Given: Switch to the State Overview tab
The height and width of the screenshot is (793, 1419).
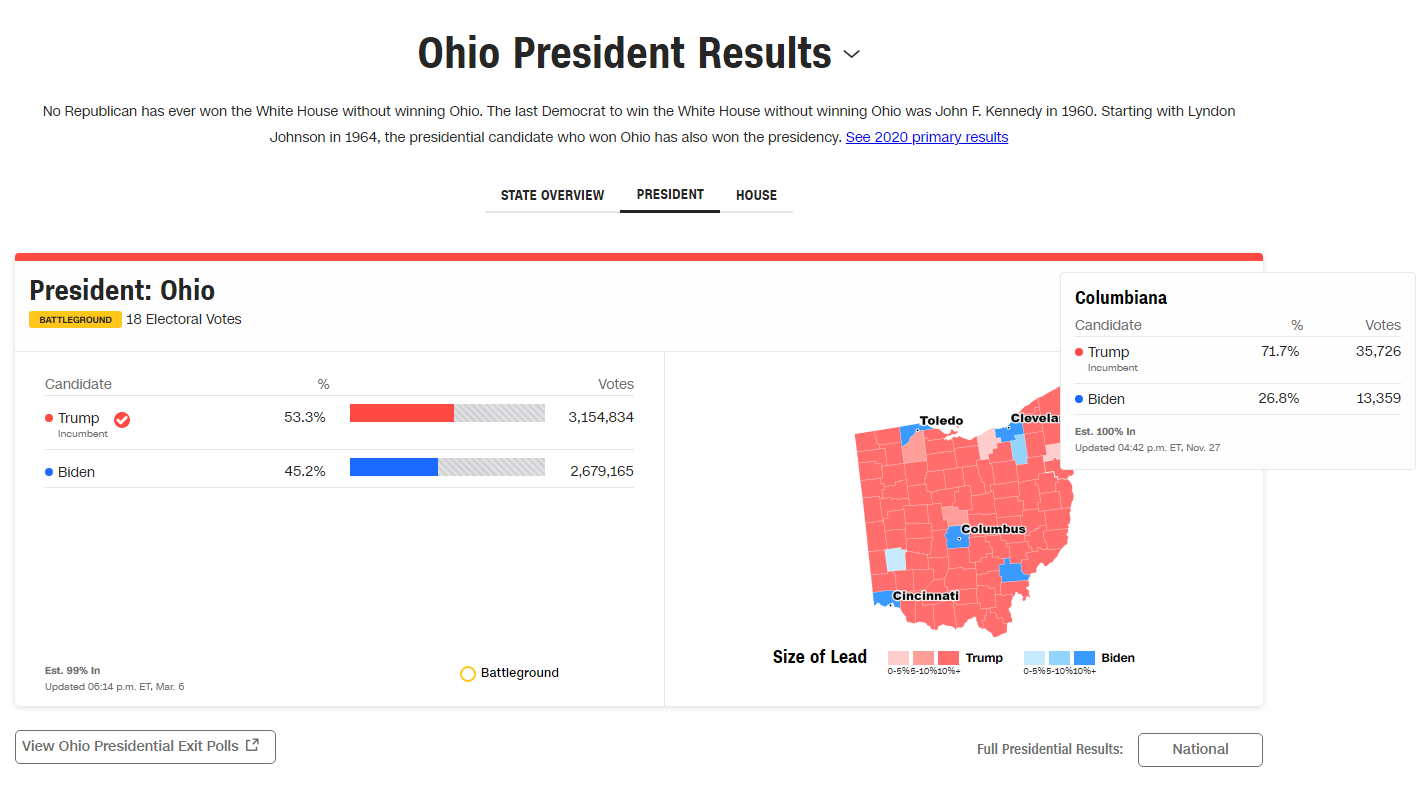Looking at the screenshot, I should pos(552,195).
